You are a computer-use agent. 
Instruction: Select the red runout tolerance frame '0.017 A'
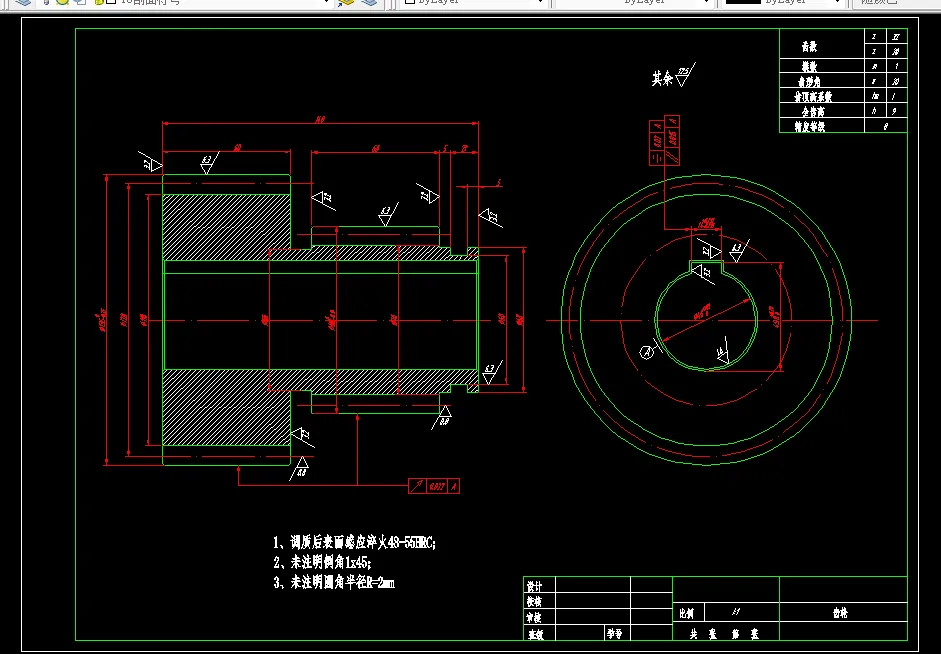[434, 486]
